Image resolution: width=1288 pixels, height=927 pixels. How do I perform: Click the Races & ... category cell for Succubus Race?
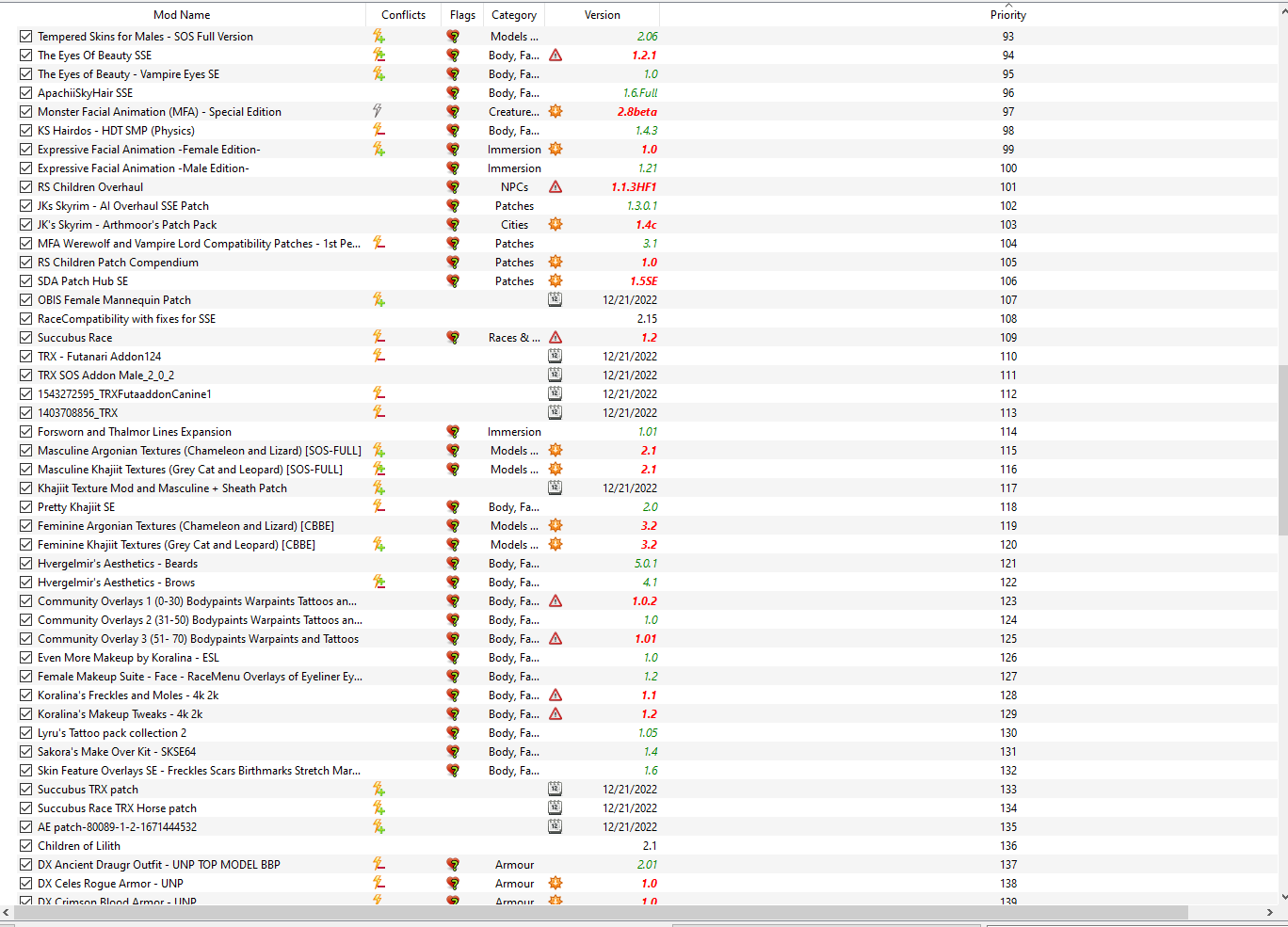coord(514,338)
